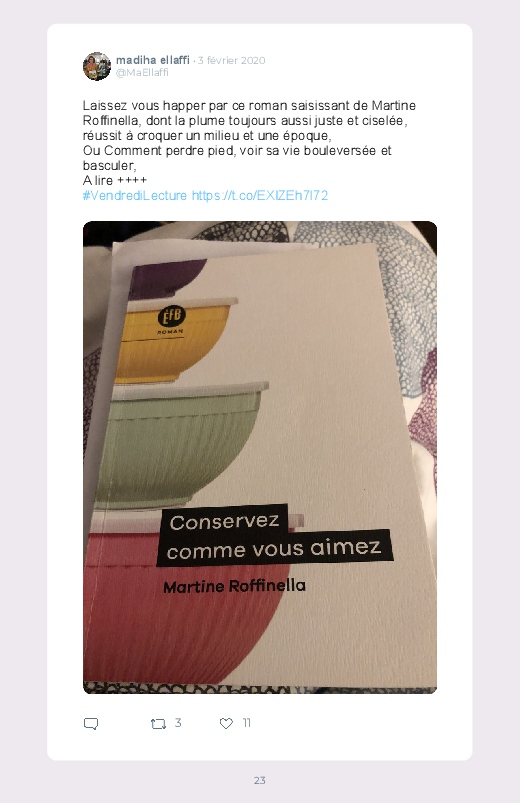Like the tweet with the heart icon
The width and height of the screenshot is (520, 803).
[226, 723]
